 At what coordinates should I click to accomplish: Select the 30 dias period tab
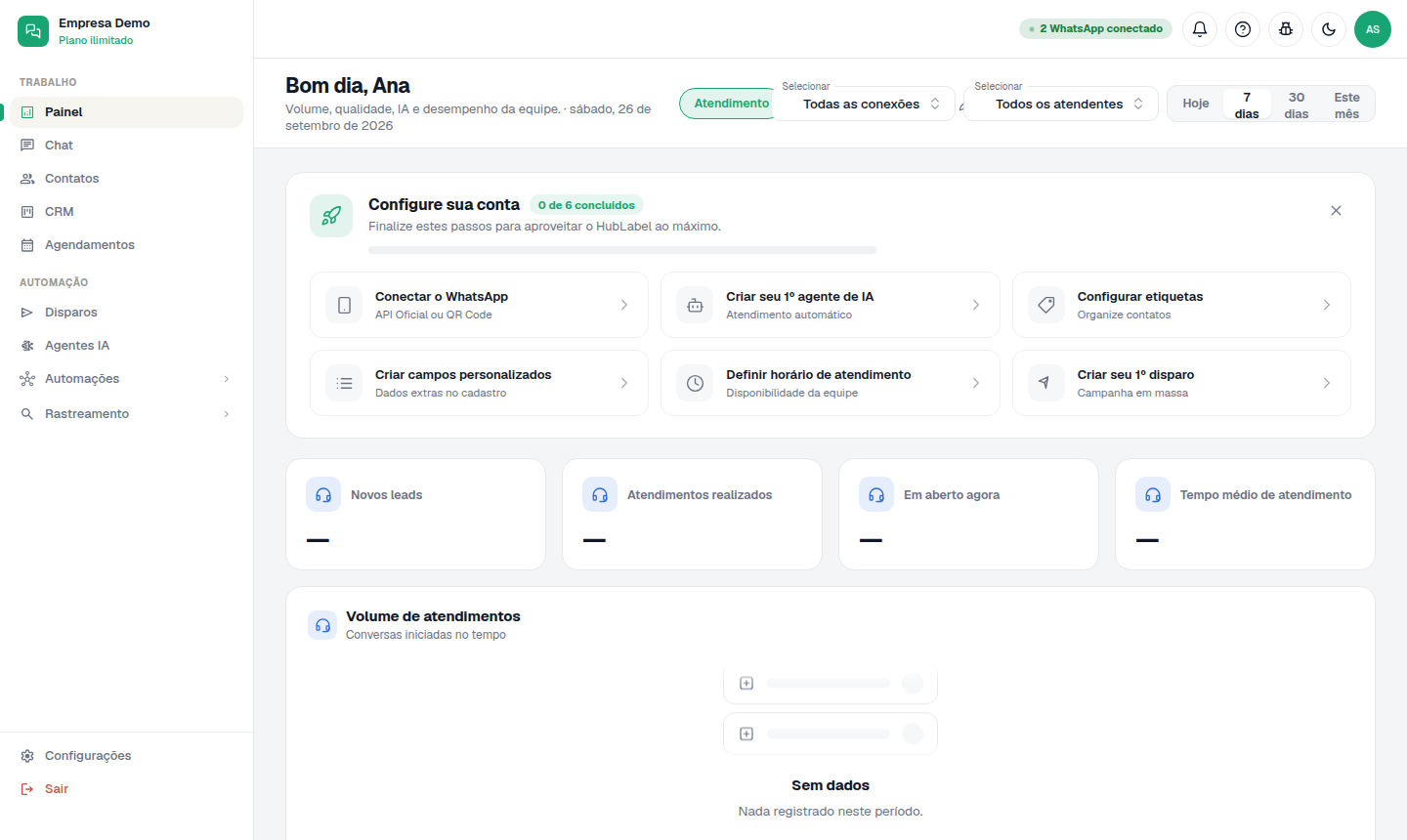coord(1297,105)
